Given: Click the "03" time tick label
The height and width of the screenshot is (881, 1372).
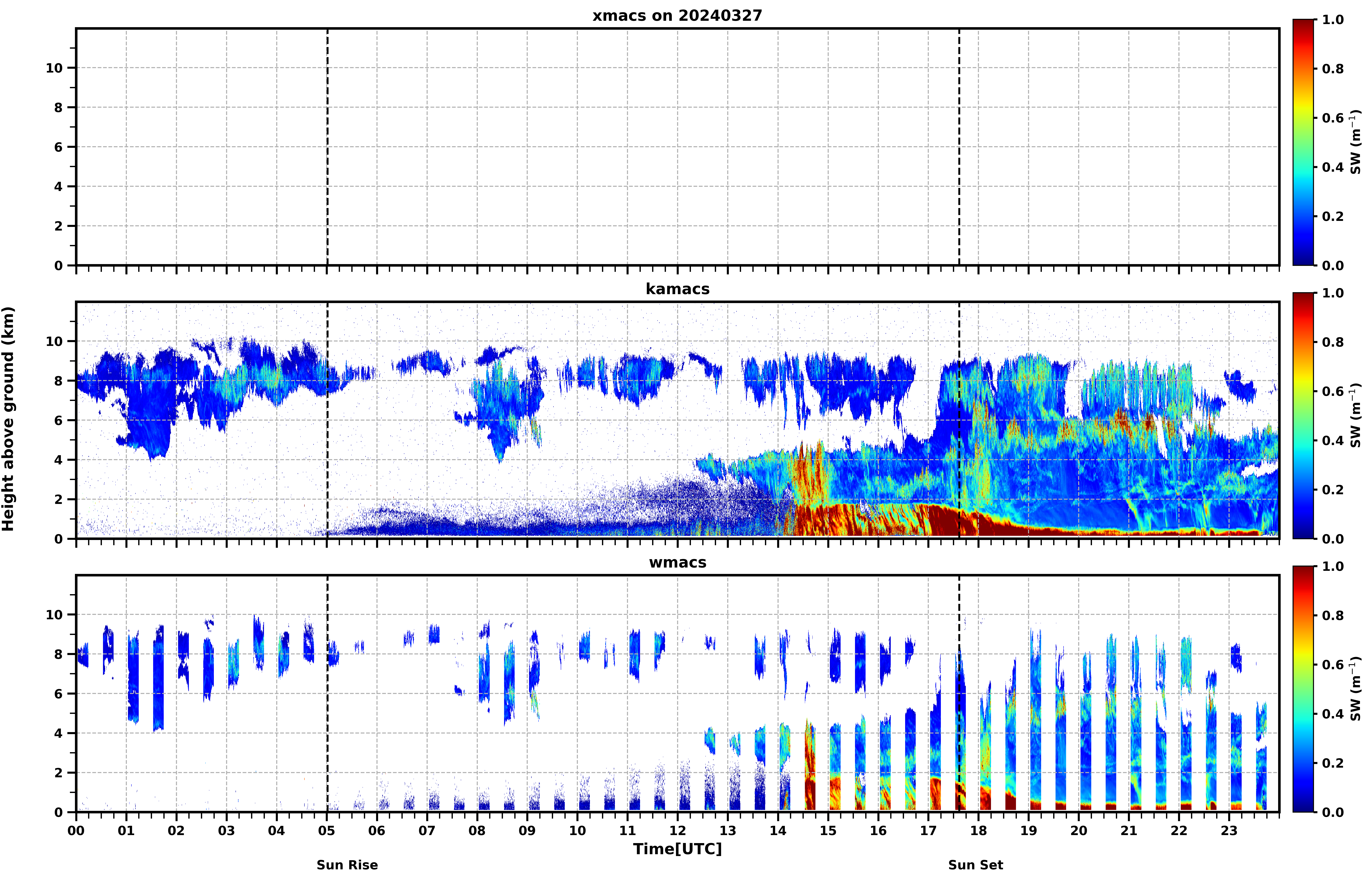Looking at the screenshot, I should (x=227, y=831).
